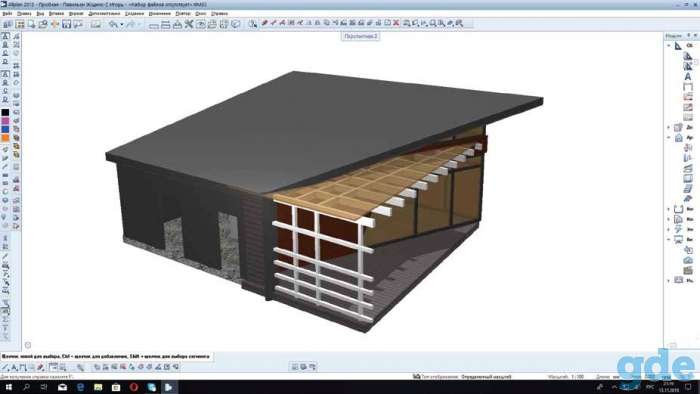Select the letter A text module icon

pos(688,77)
